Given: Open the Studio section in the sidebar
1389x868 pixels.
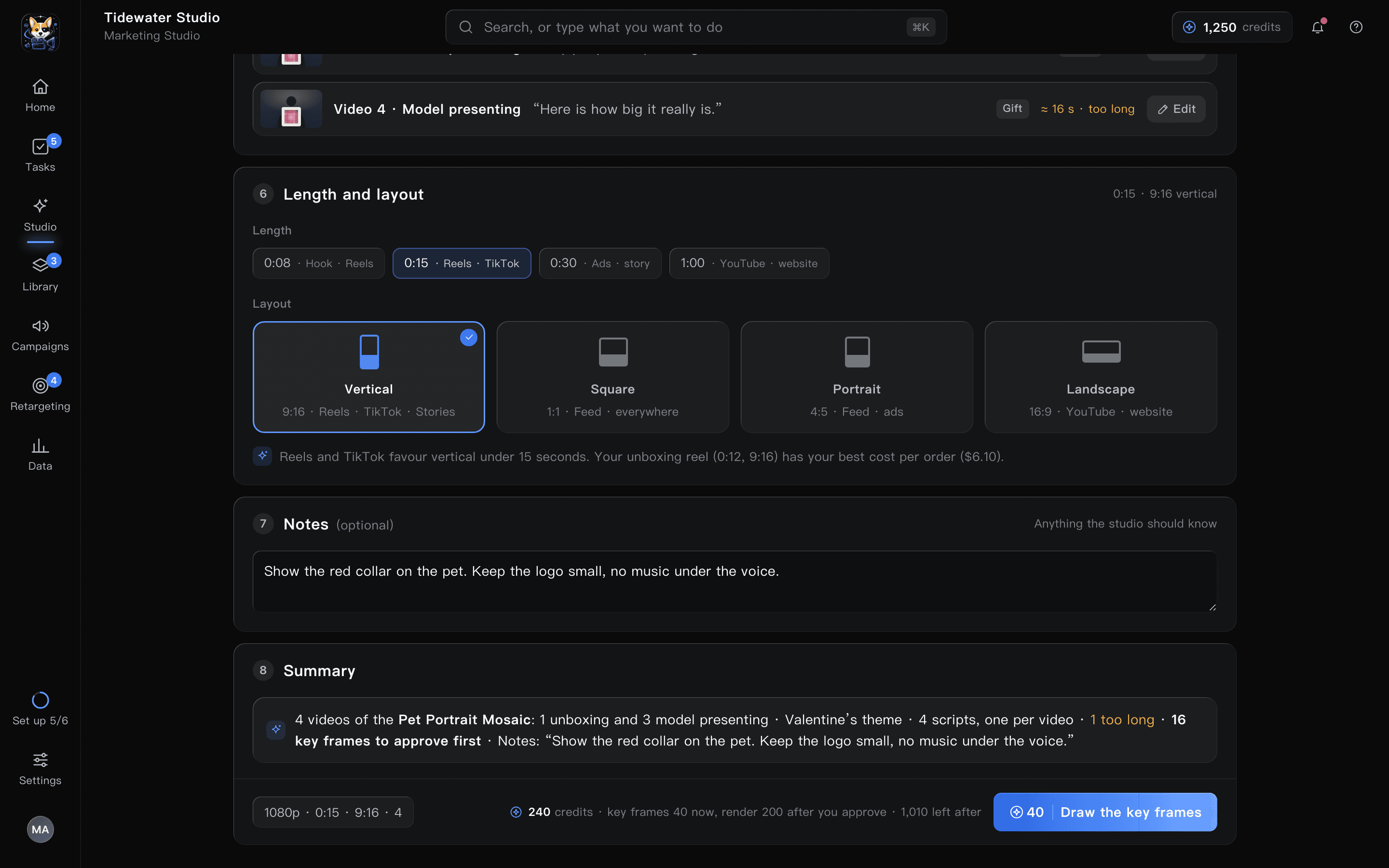Looking at the screenshot, I should click(x=40, y=215).
